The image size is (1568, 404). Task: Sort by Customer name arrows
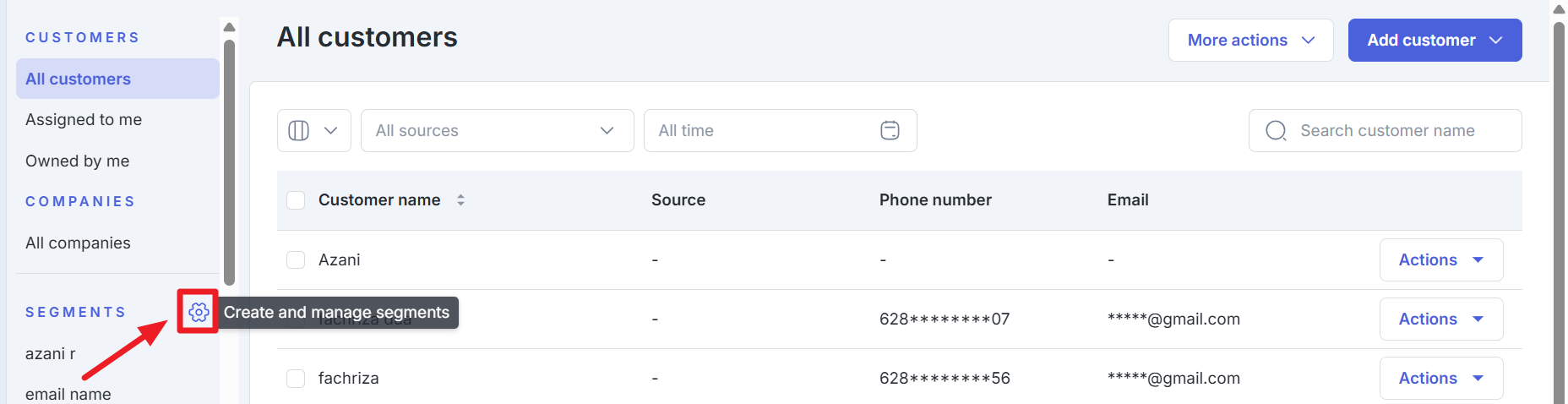pos(460,200)
